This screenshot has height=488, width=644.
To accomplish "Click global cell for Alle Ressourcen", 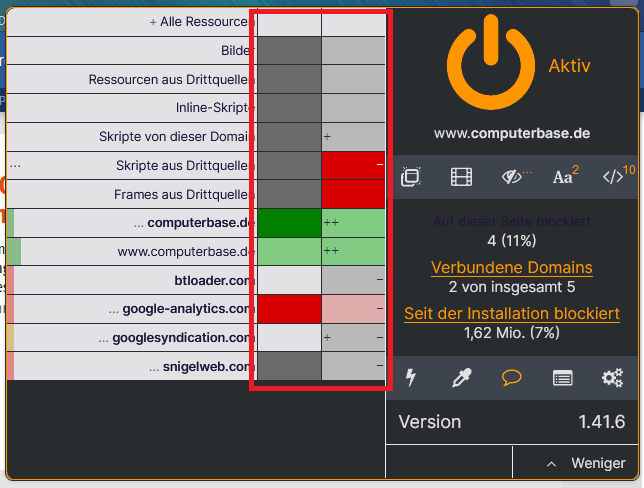I will tap(289, 23).
